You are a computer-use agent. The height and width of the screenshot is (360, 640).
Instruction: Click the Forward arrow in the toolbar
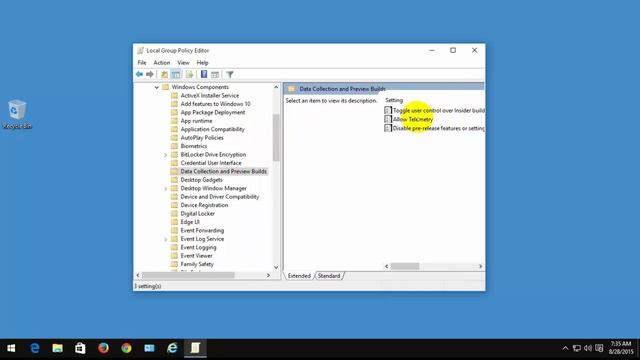[150, 74]
